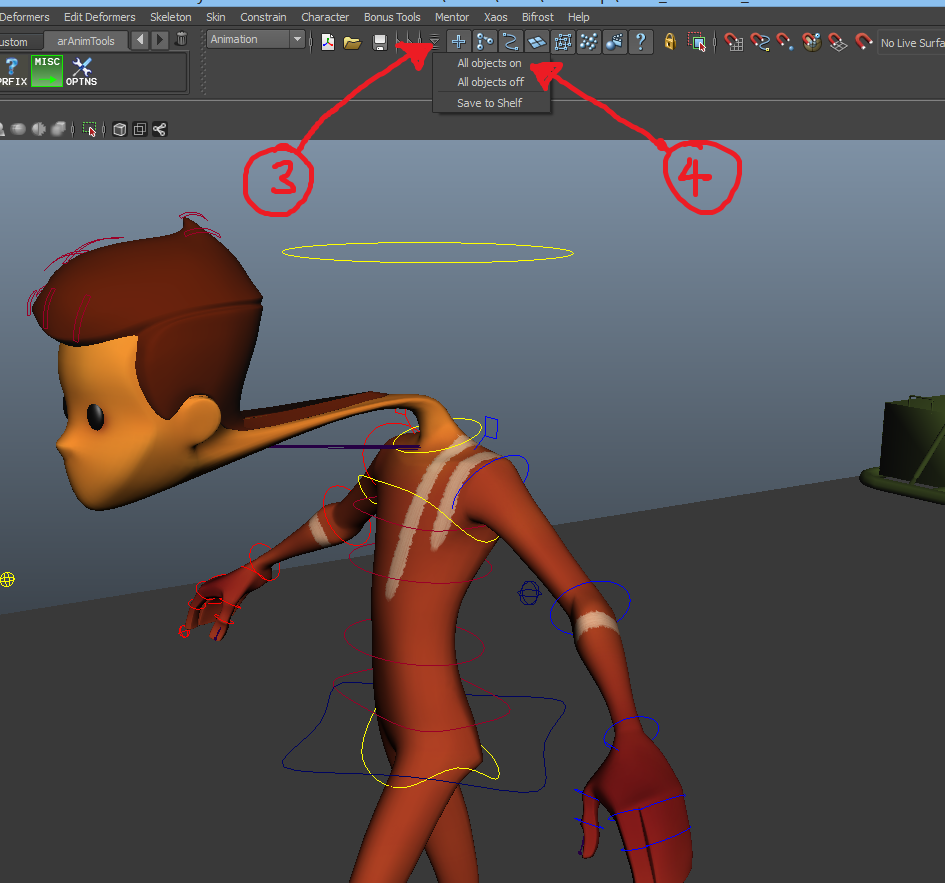945x883 pixels.
Task: Enable the Snap to Curves magnet icon
Action: coord(760,42)
